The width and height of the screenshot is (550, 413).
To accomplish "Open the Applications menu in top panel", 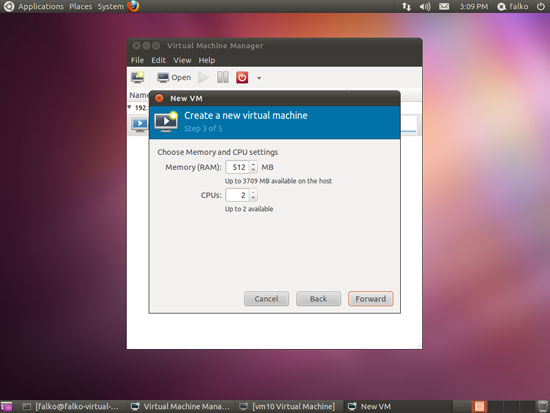I will 41,7.
